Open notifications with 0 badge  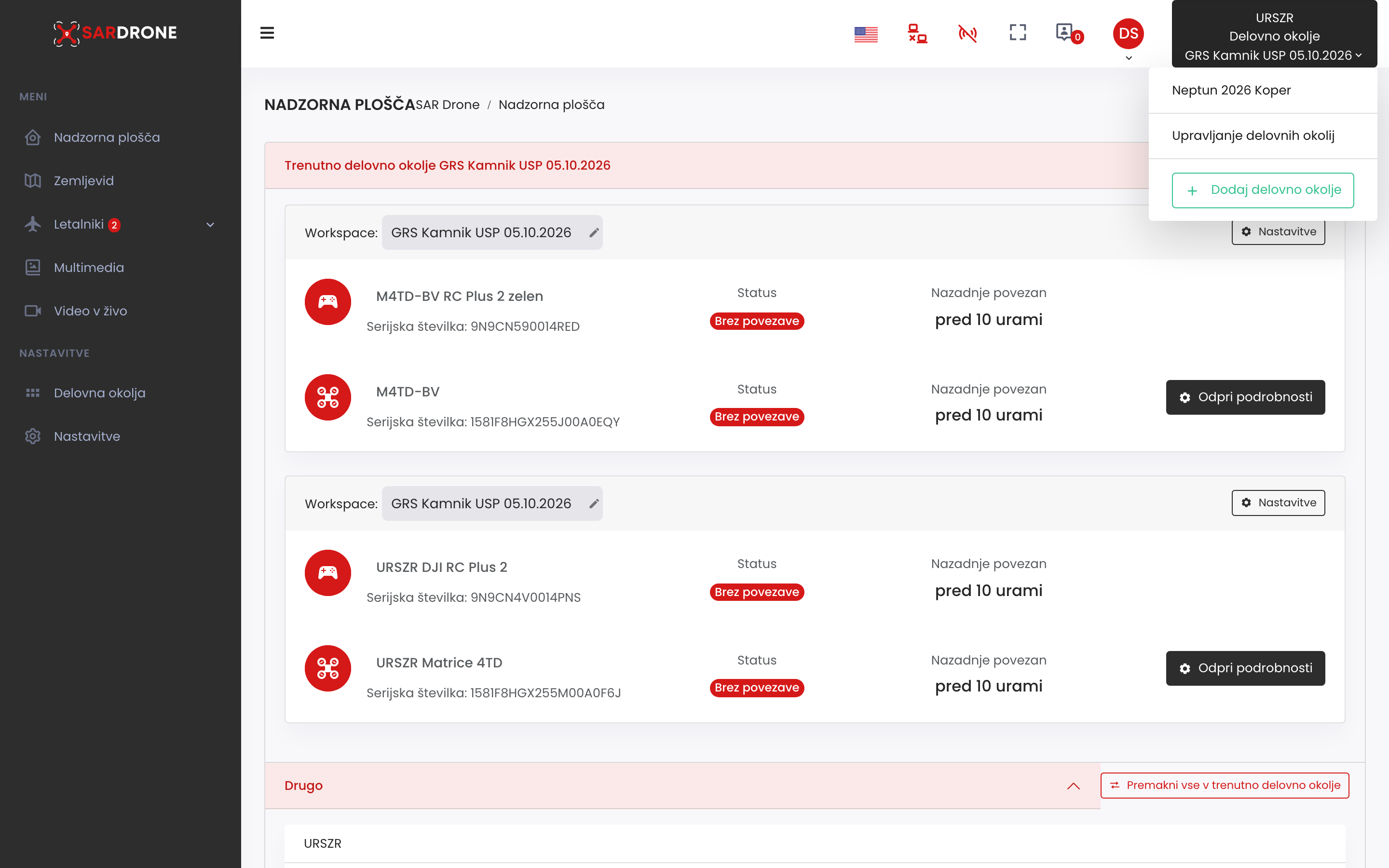click(x=1069, y=33)
